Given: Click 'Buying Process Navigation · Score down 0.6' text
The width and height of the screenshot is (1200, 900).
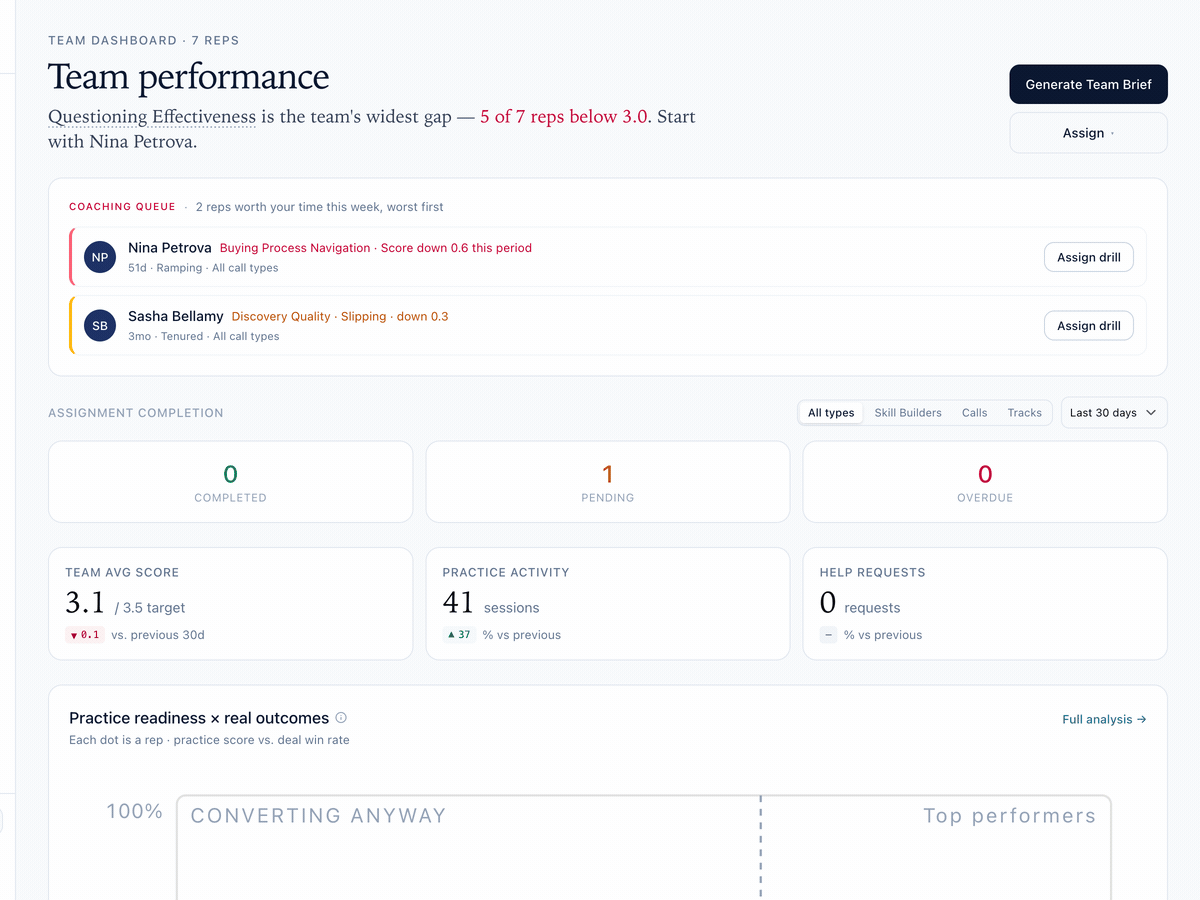Looking at the screenshot, I should click(x=376, y=248).
